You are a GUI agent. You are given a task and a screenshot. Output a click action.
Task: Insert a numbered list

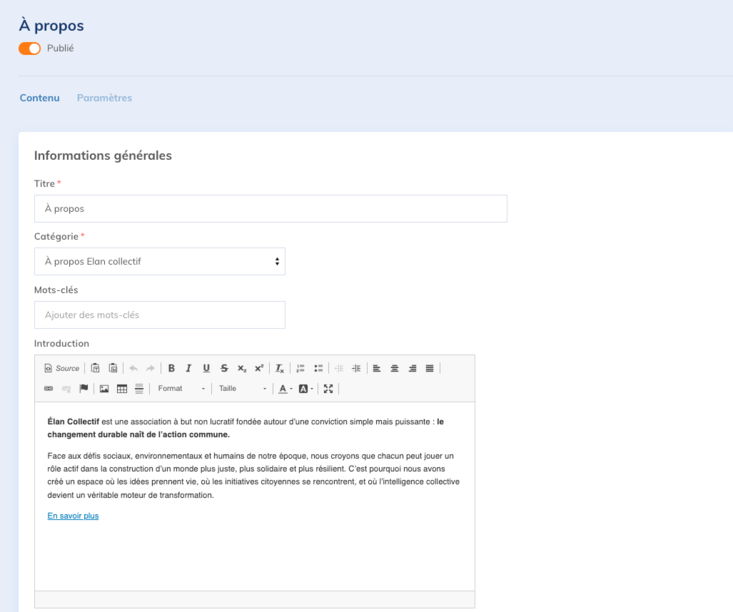[301, 368]
